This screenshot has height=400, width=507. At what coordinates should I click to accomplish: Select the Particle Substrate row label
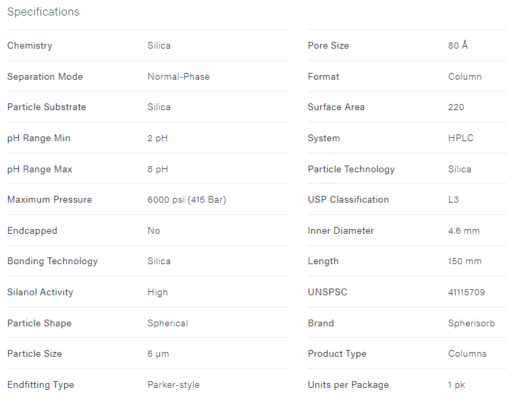click(47, 107)
